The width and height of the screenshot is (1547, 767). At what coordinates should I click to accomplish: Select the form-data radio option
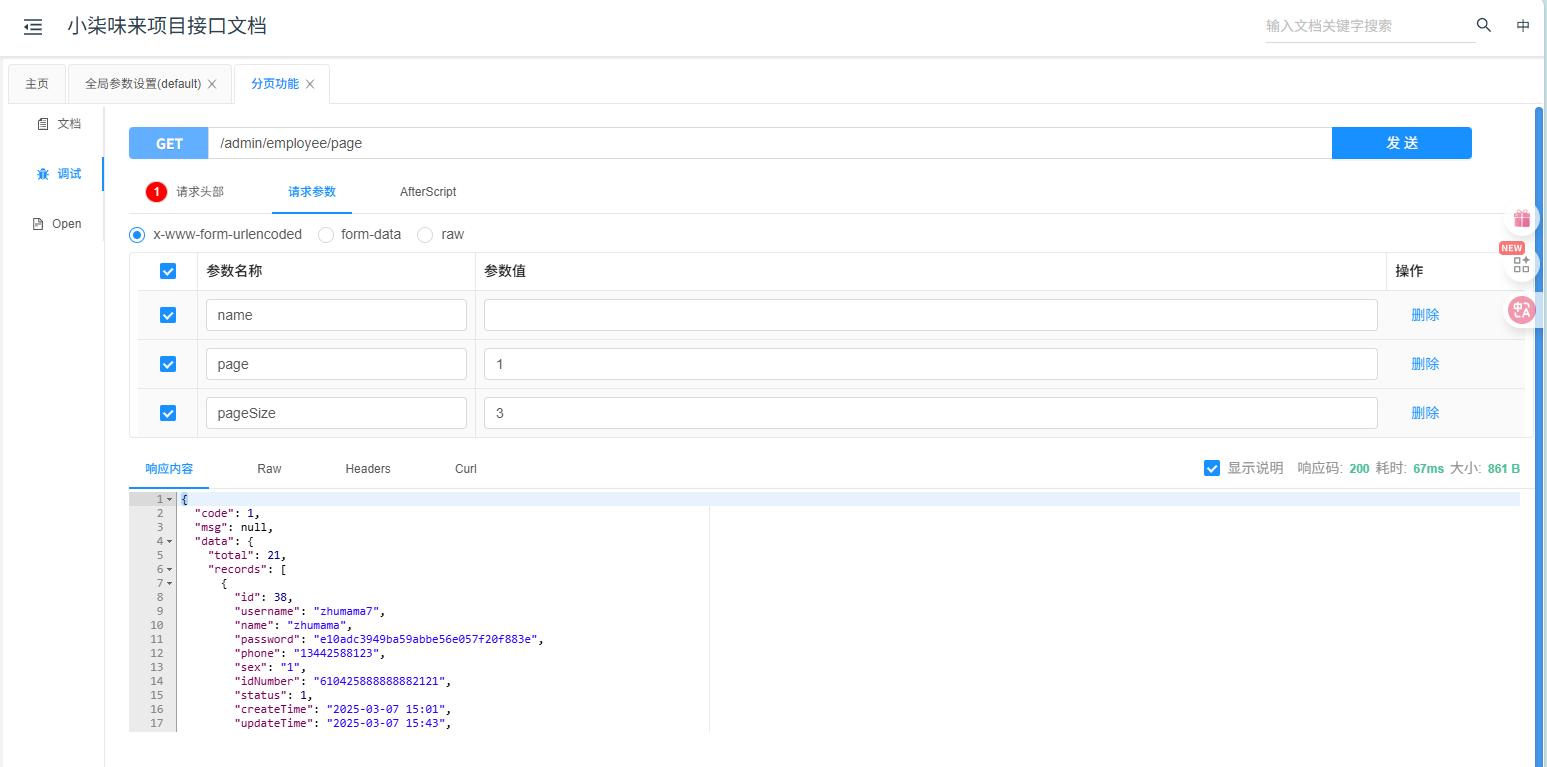pyautogui.click(x=326, y=235)
